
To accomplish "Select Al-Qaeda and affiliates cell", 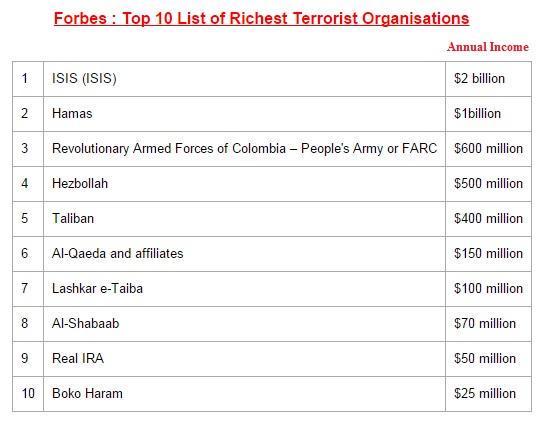I will [244, 254].
